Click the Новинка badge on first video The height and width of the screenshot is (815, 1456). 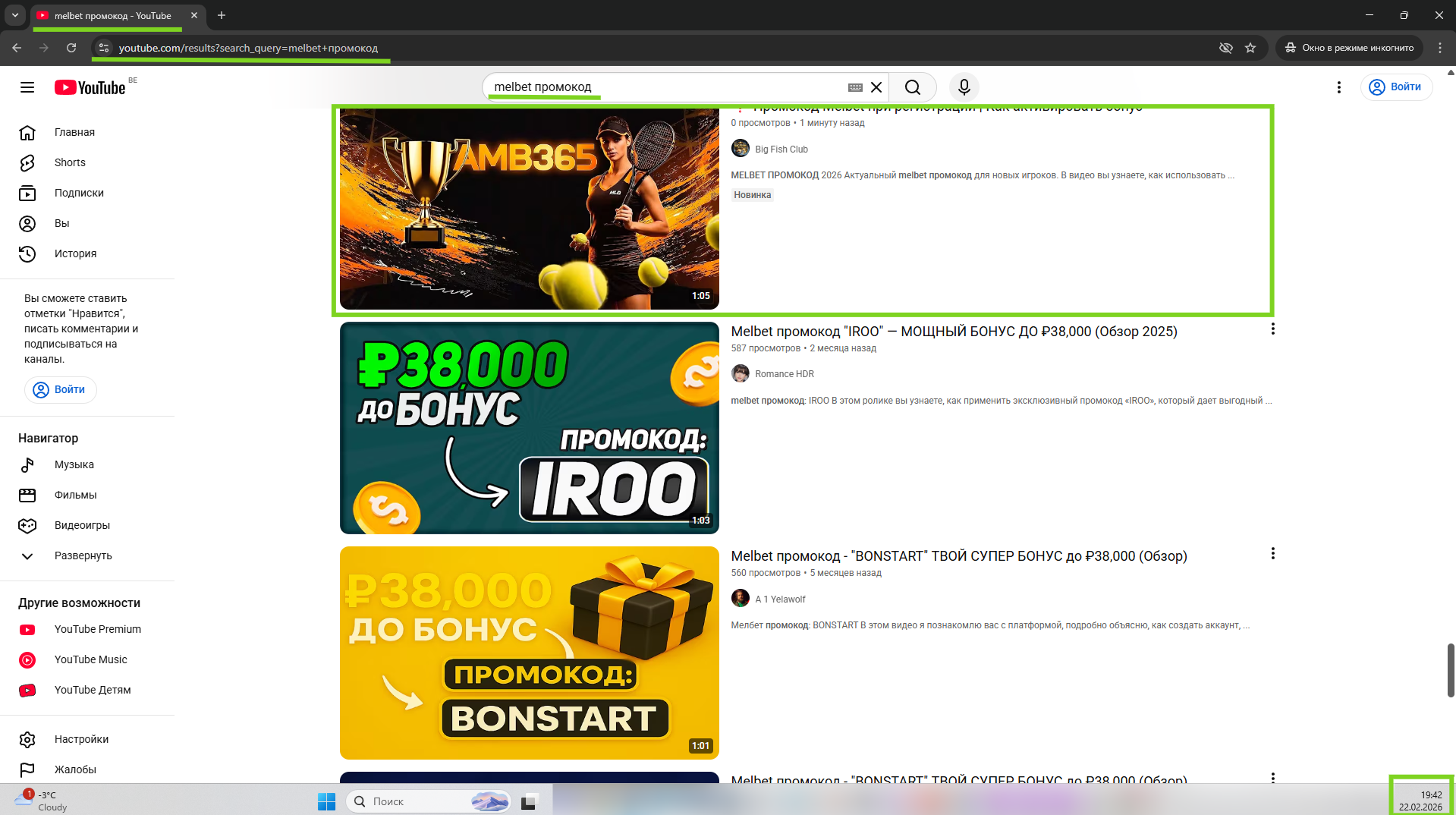pos(753,195)
